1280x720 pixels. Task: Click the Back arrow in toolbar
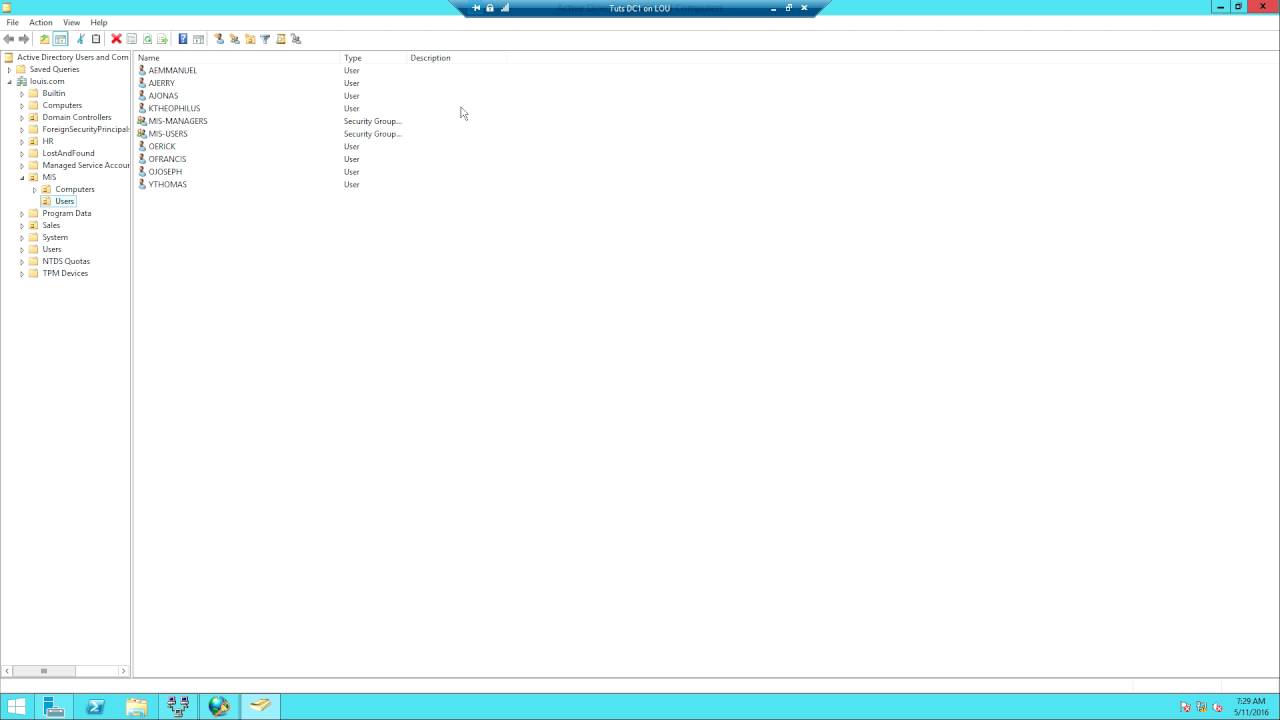9,39
